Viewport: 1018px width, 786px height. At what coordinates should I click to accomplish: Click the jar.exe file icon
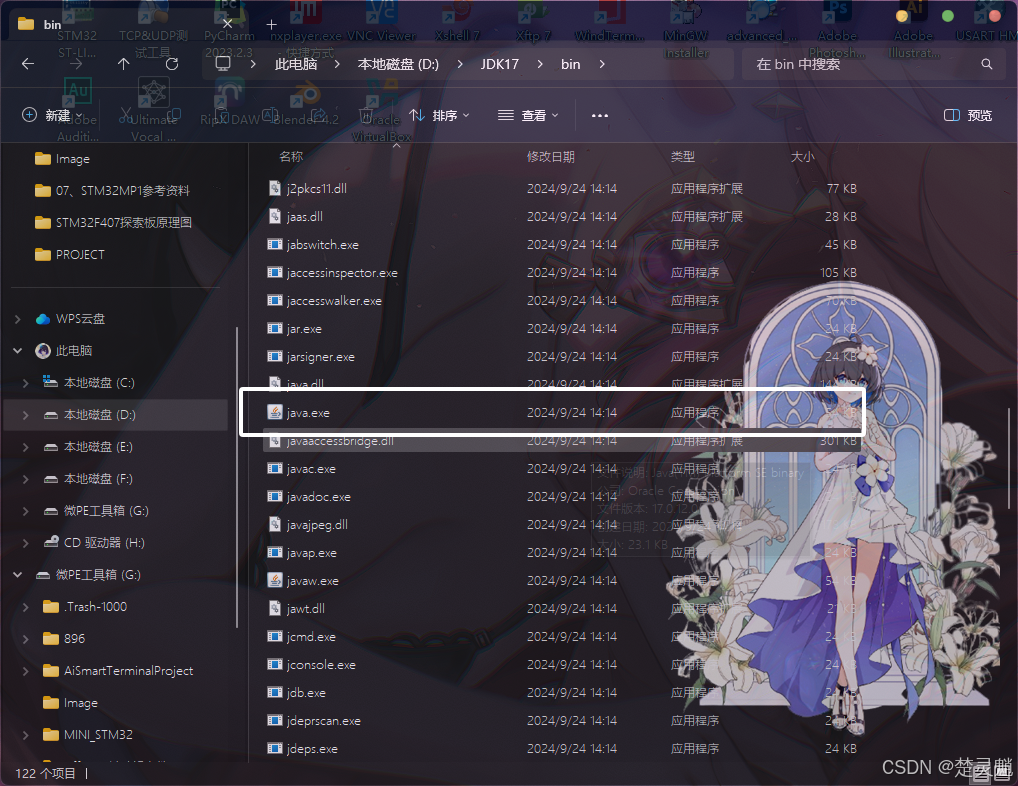click(x=275, y=328)
